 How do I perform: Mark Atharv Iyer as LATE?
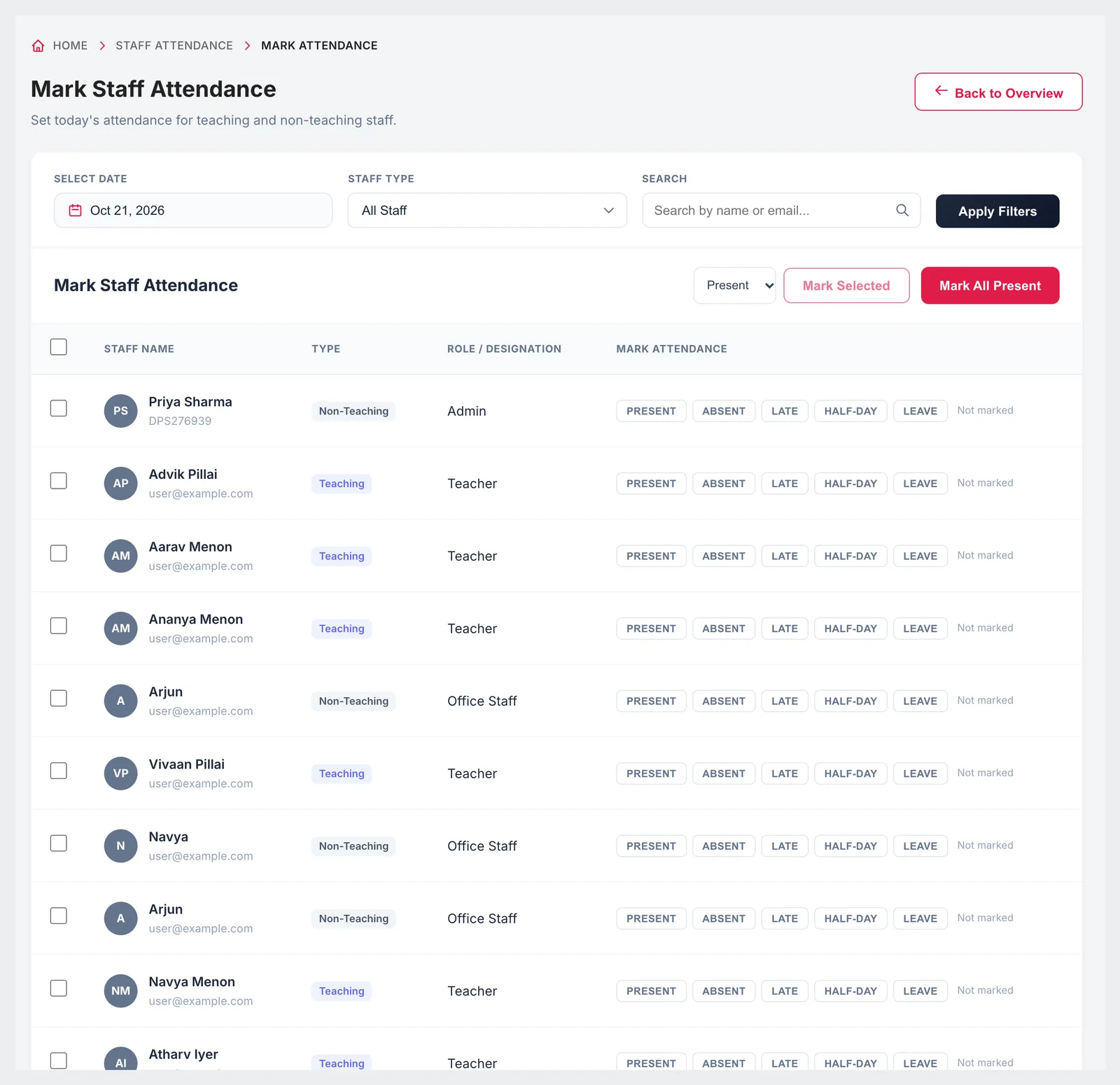[x=785, y=1062]
